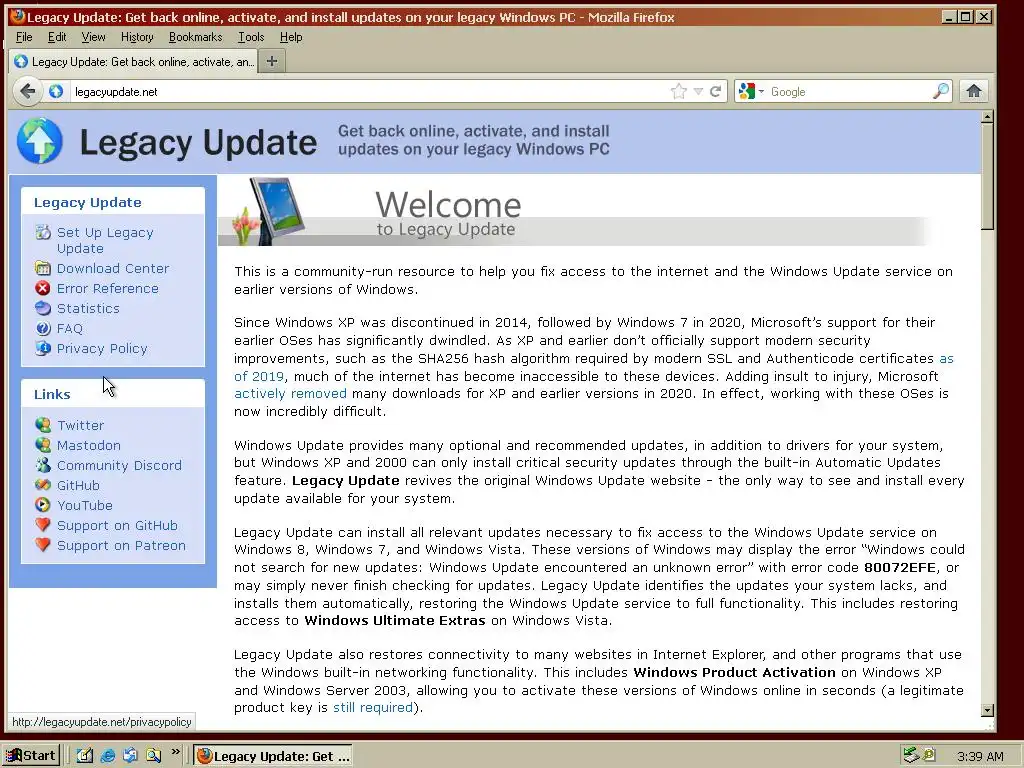This screenshot has width=1024, height=768.
Task: Click the Community Discord icon
Action: click(43, 465)
